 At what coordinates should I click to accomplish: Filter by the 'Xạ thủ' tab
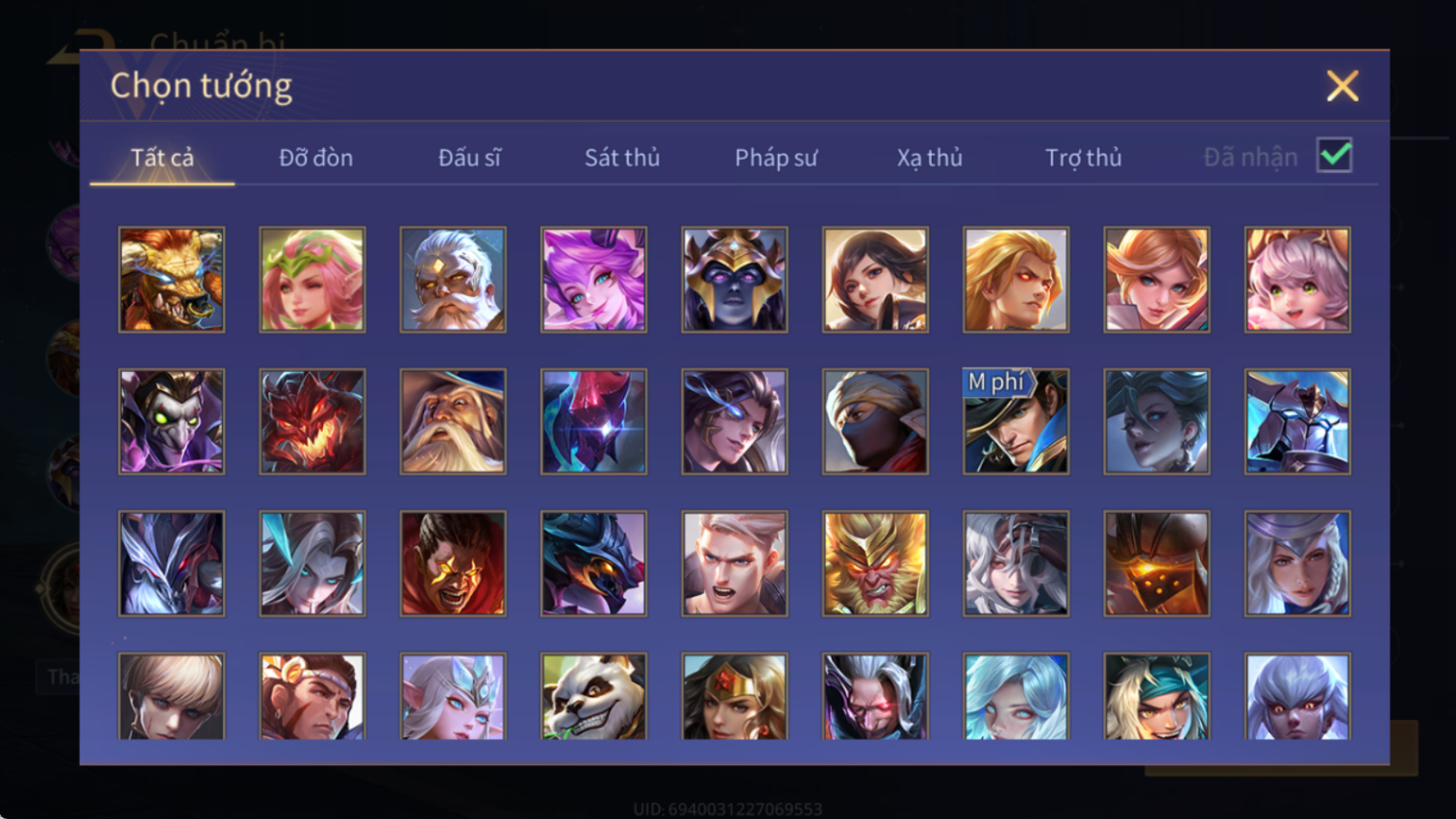point(930,158)
